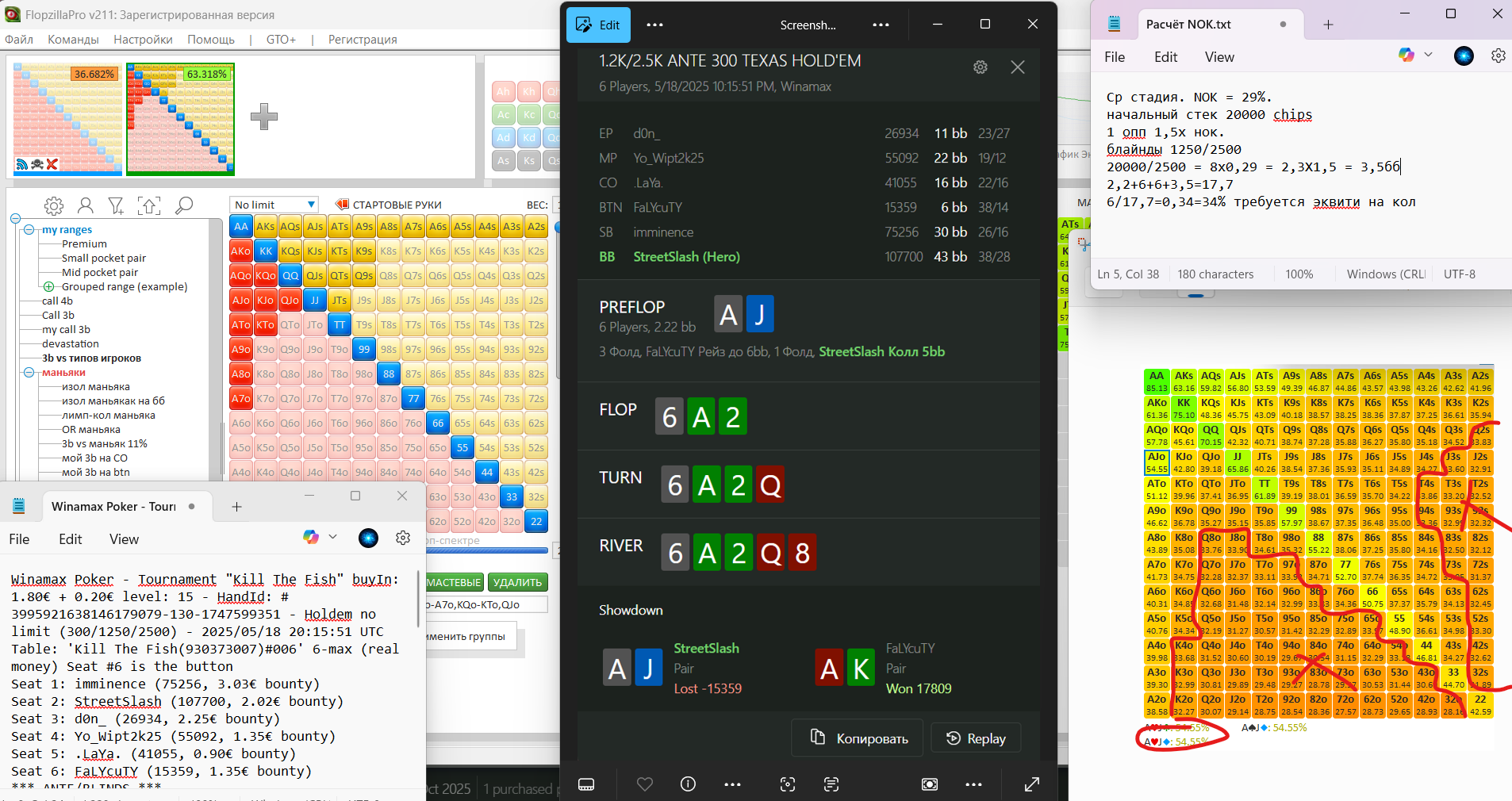Click the user profile icon above range tree
The height and width of the screenshot is (801, 1512).
click(86, 206)
